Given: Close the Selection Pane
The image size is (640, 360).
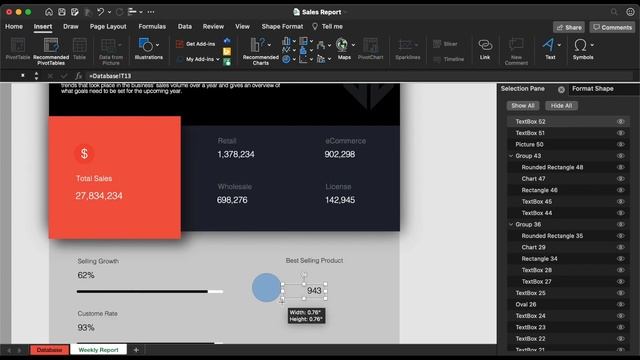Looking at the screenshot, I should (561, 89).
